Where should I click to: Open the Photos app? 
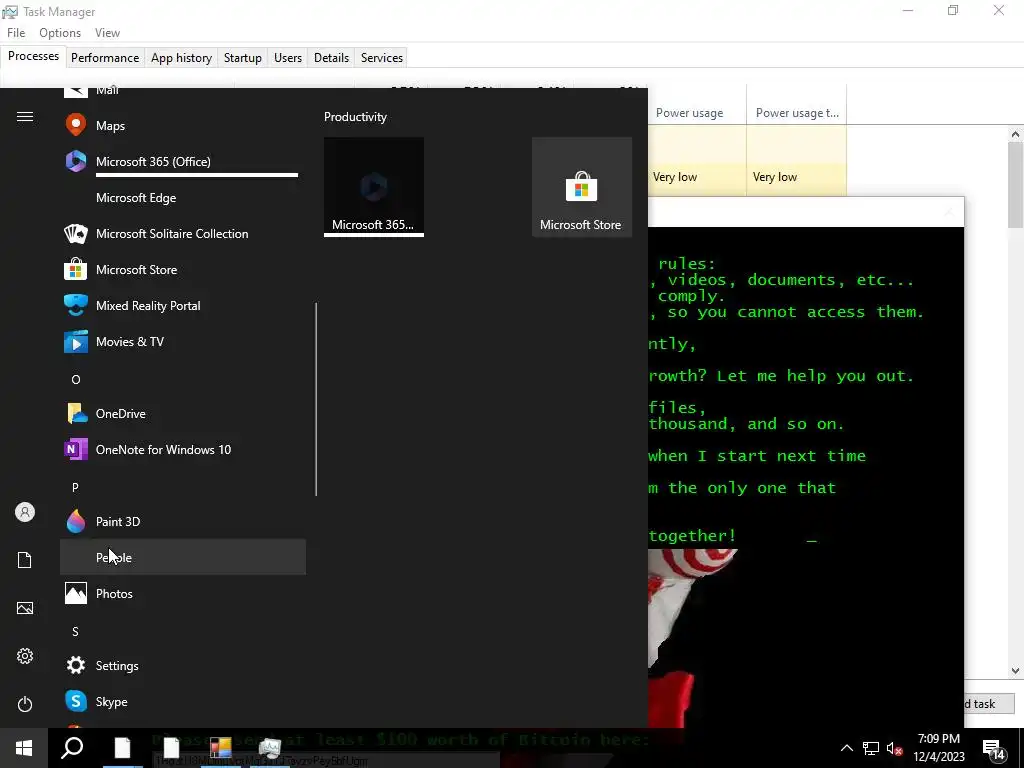[x=183, y=593]
